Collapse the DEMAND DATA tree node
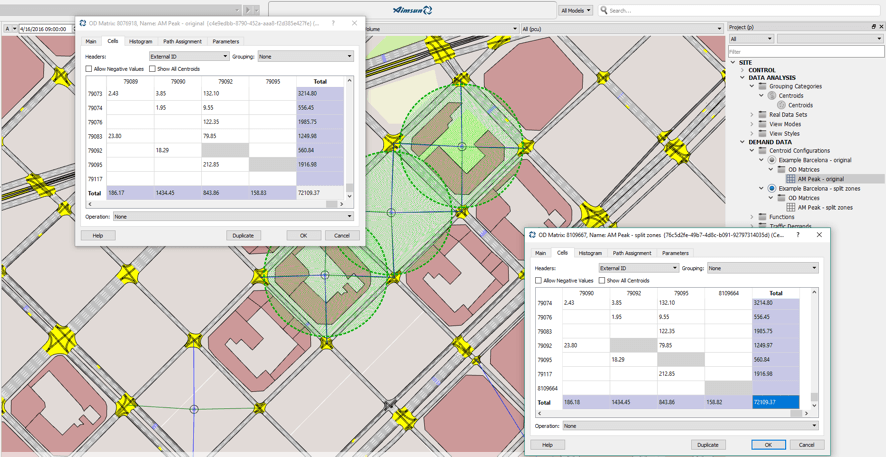 coord(743,142)
